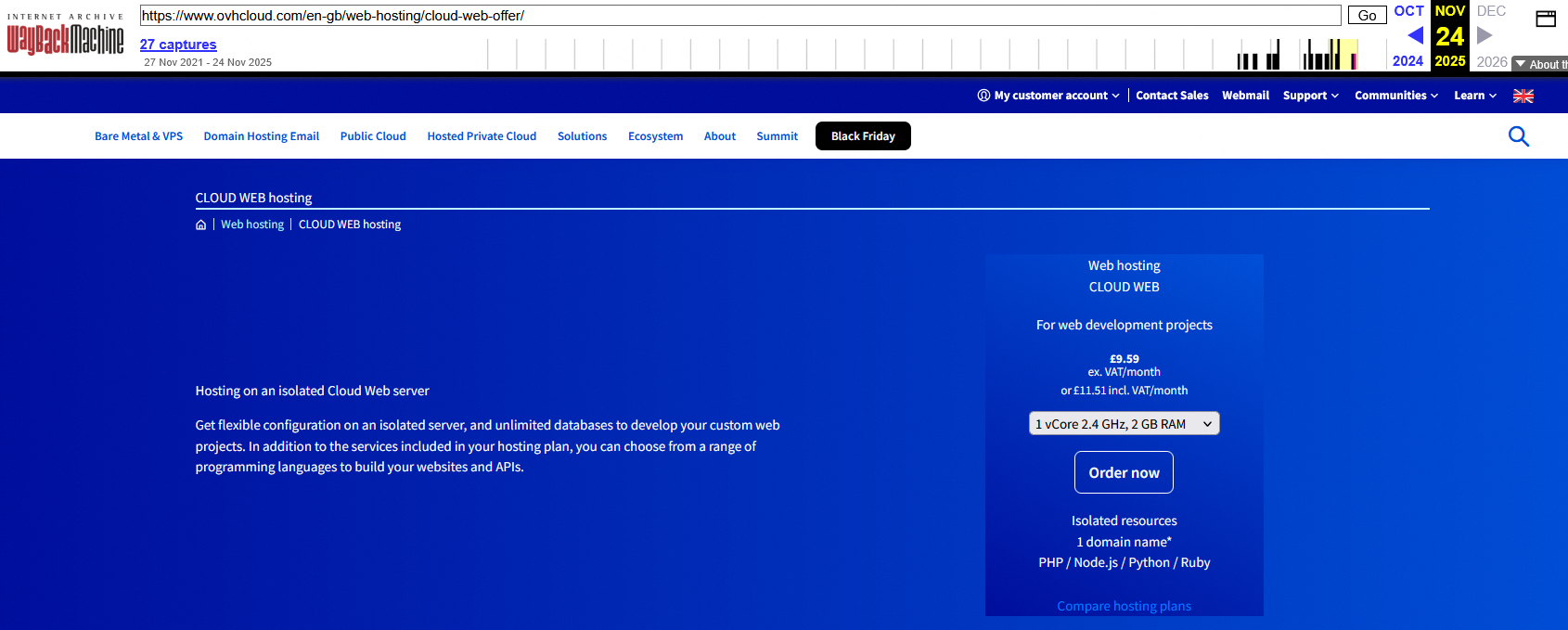This screenshot has height=630, width=1568.
Task: Expand the Support dropdown
Action: (x=1310, y=96)
